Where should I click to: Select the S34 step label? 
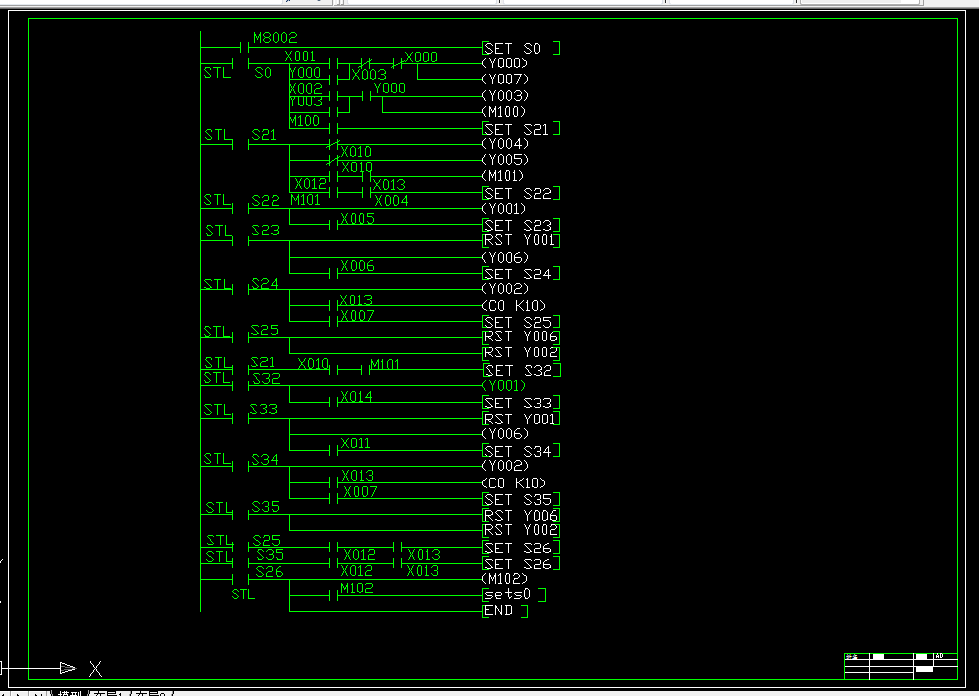coord(265,460)
